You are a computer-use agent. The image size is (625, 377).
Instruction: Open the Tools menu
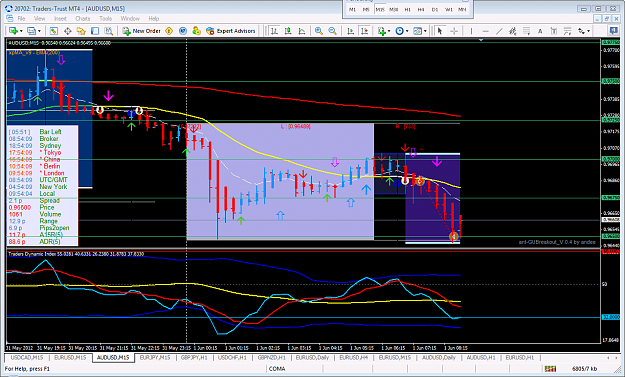click(105, 18)
